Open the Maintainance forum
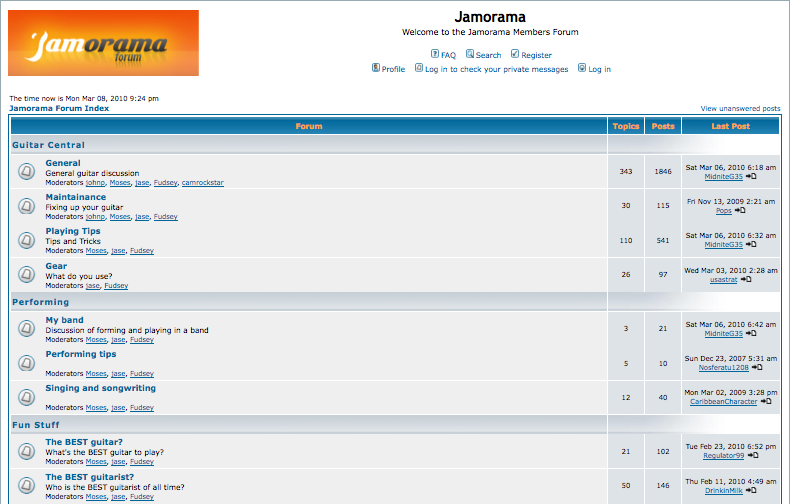This screenshot has height=504, width=790. click(76, 197)
